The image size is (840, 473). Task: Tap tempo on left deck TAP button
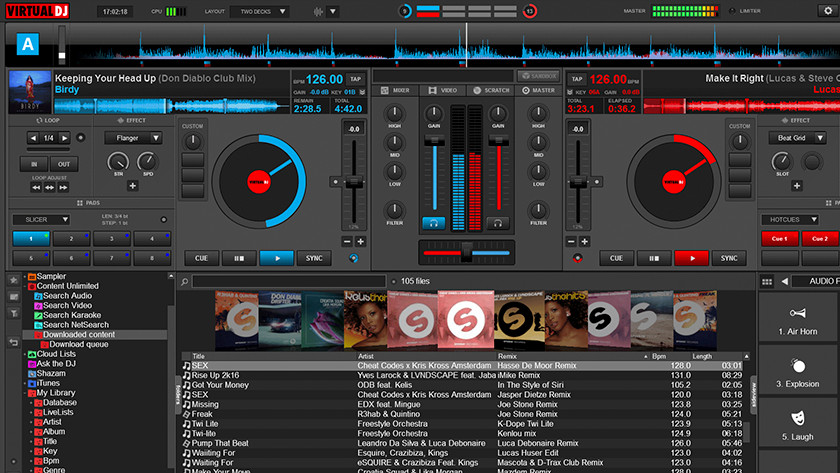(355, 79)
